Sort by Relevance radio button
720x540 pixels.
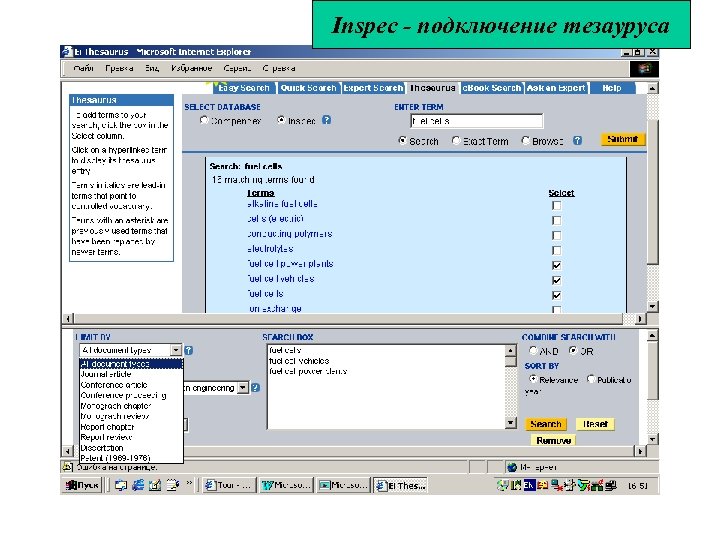pos(533,379)
